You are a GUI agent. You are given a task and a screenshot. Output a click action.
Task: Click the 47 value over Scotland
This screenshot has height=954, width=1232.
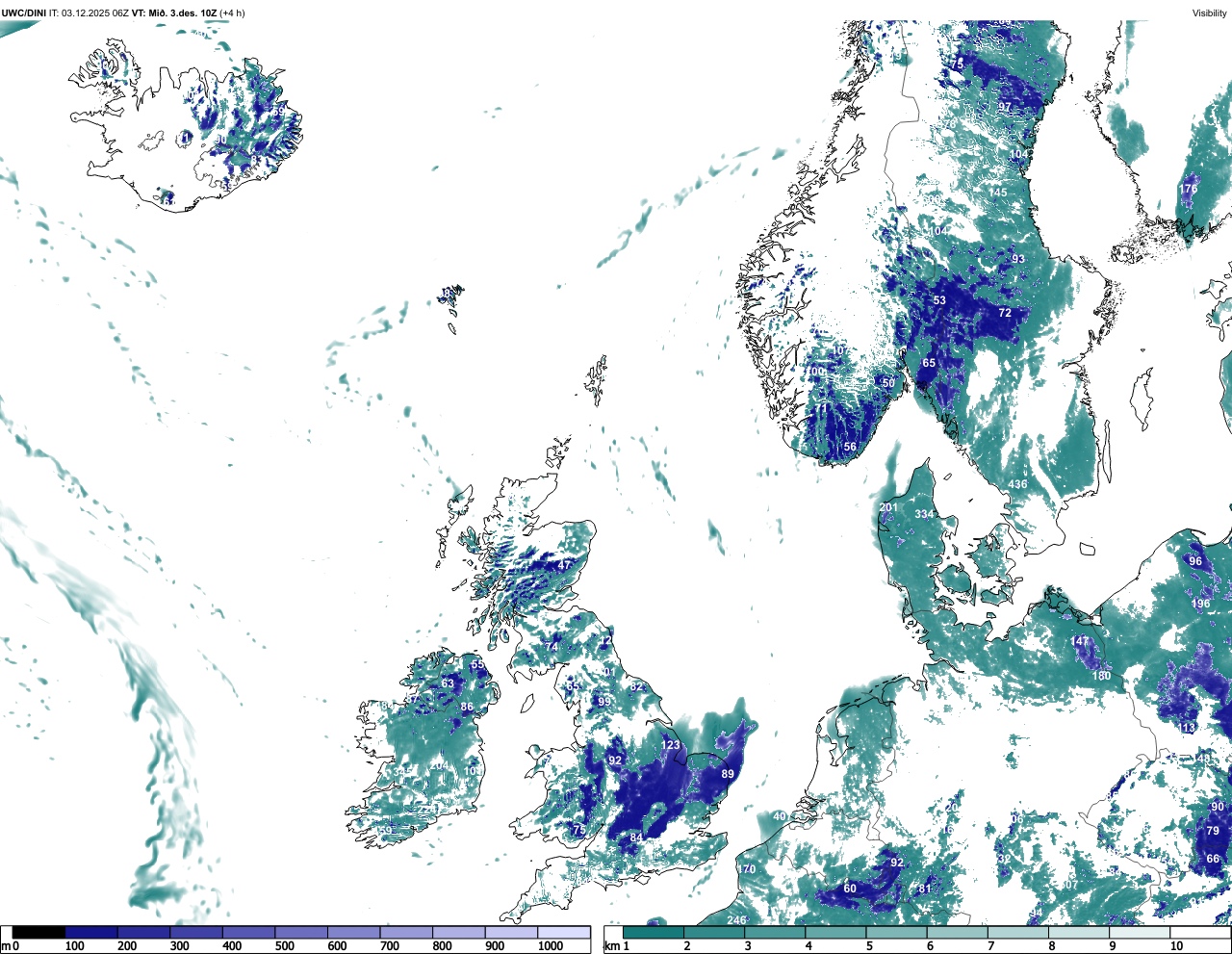click(x=564, y=564)
